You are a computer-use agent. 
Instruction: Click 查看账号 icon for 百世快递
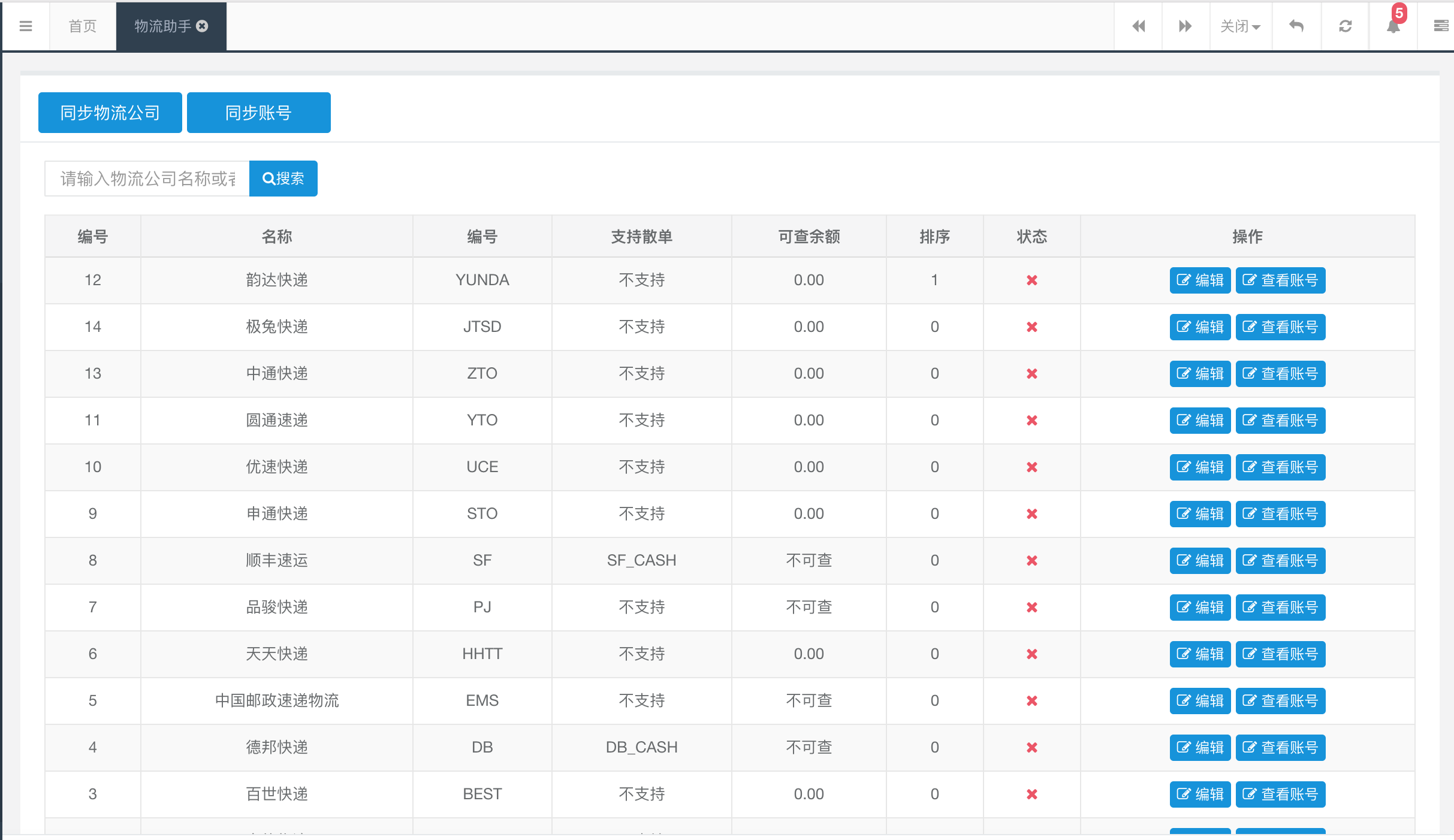[1282, 794]
